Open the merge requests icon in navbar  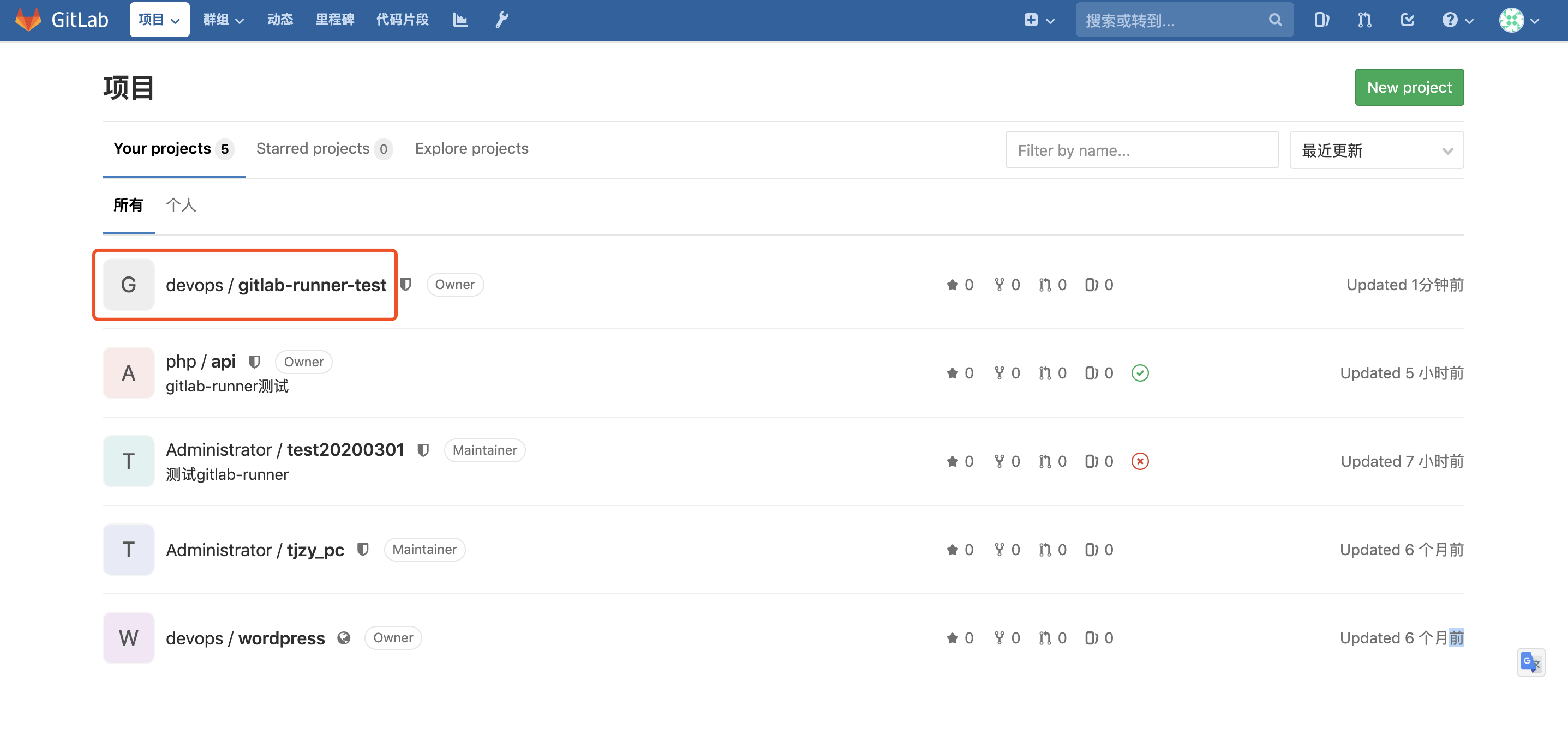[x=1364, y=20]
